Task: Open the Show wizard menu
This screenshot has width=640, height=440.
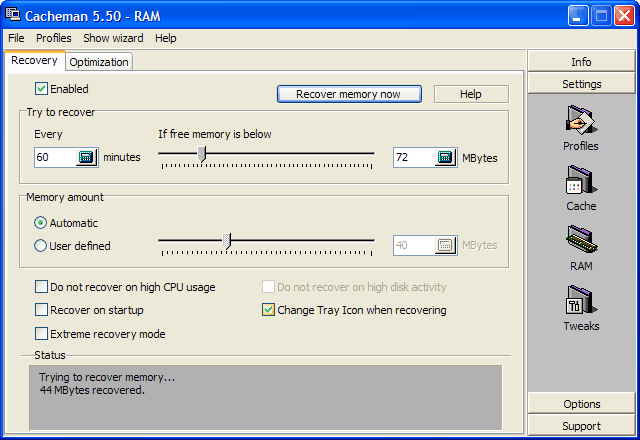Action: [113, 38]
